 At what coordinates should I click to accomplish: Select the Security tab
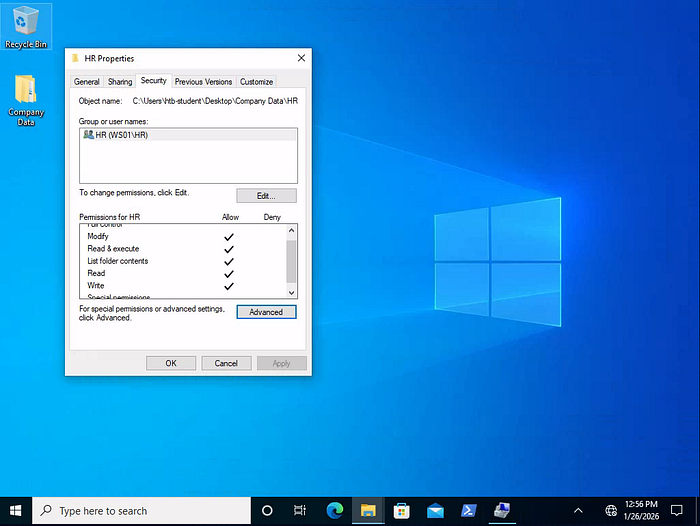pos(154,81)
